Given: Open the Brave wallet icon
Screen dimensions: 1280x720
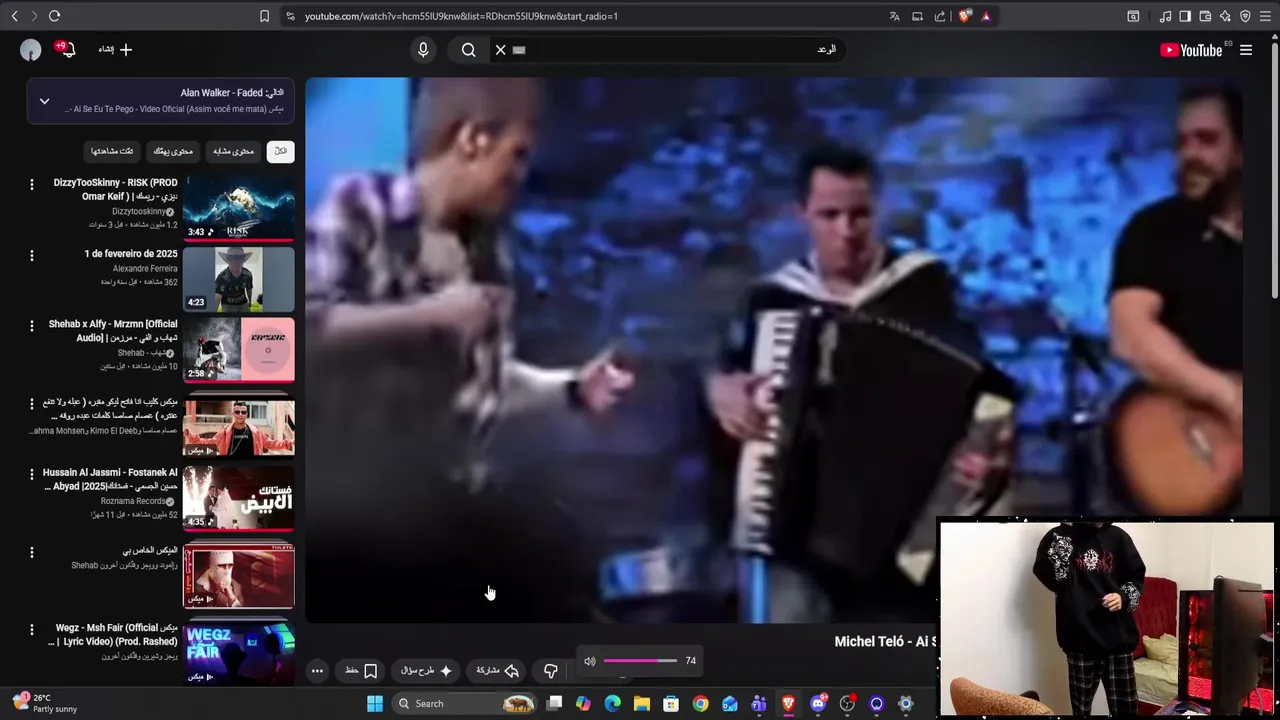Looking at the screenshot, I should click(x=1205, y=16).
